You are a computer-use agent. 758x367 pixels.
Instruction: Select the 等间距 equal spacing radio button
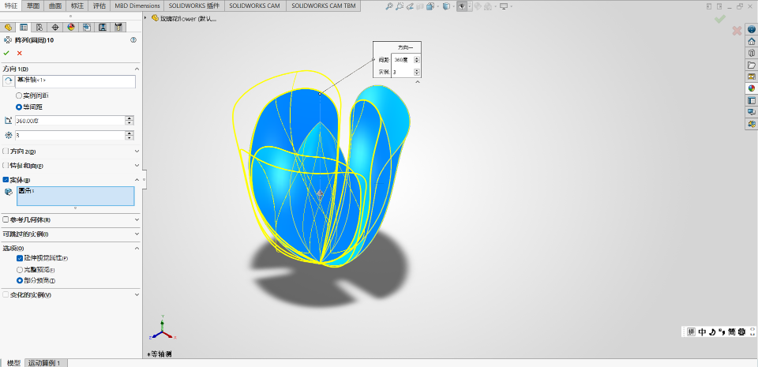[x=19, y=107]
